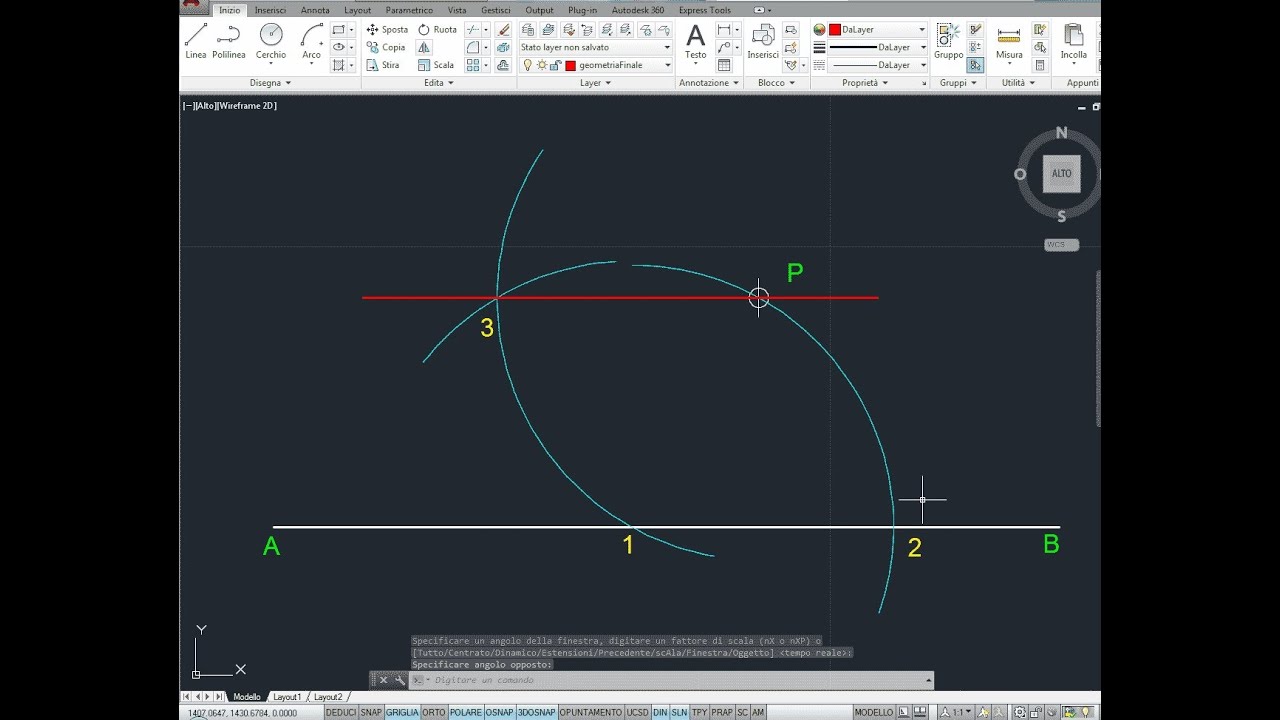Expand the Proprietà panel

(863, 83)
